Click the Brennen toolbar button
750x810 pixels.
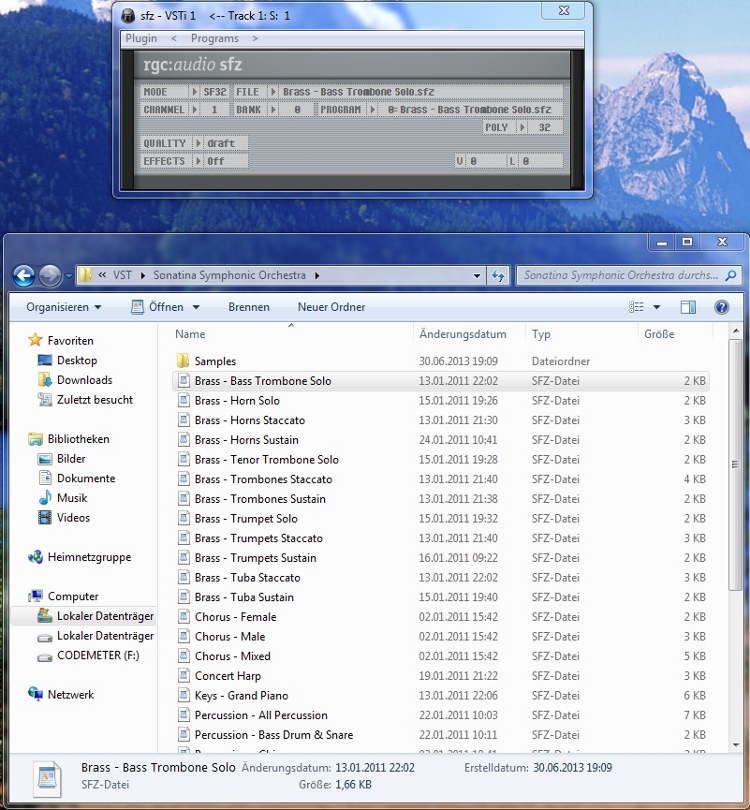[x=249, y=307]
